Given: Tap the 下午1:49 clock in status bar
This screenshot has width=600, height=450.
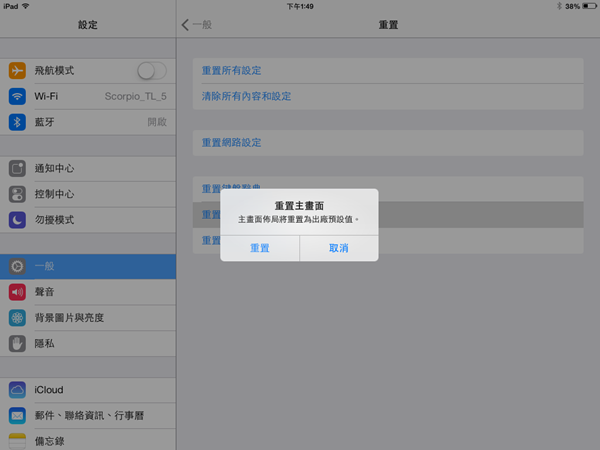Looking at the screenshot, I should point(300,6).
